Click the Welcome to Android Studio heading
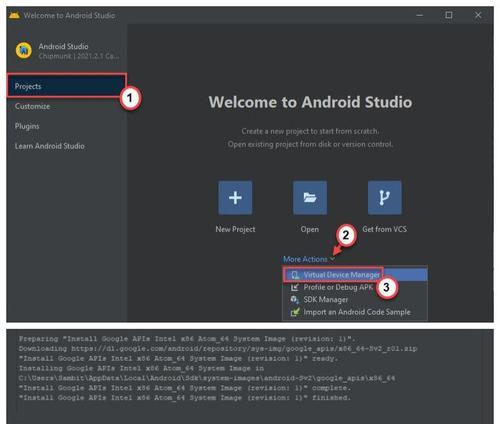The width and height of the screenshot is (500, 424). click(x=310, y=102)
